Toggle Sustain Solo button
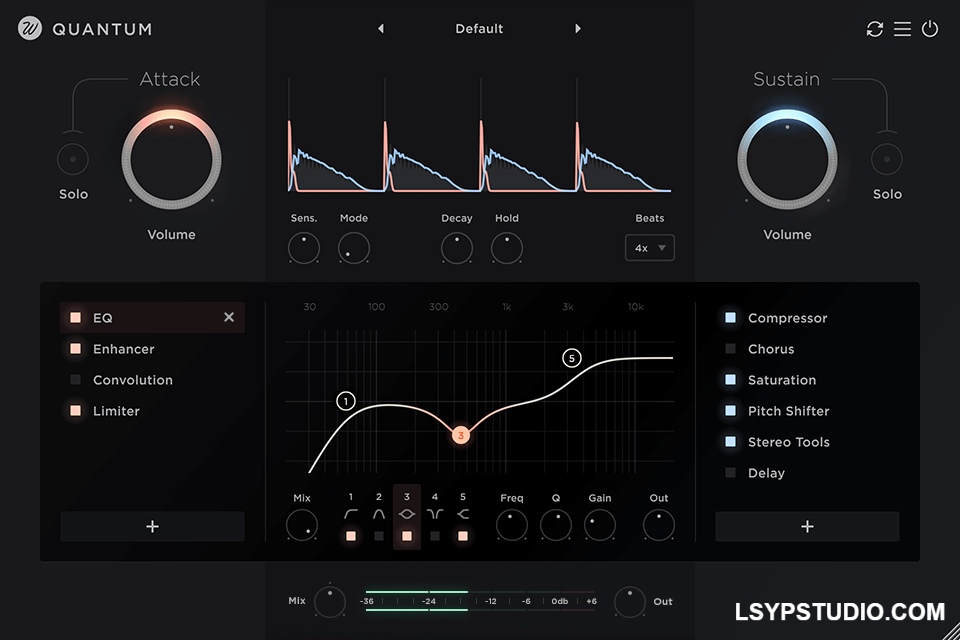Viewport: 960px width, 640px height. [887, 159]
